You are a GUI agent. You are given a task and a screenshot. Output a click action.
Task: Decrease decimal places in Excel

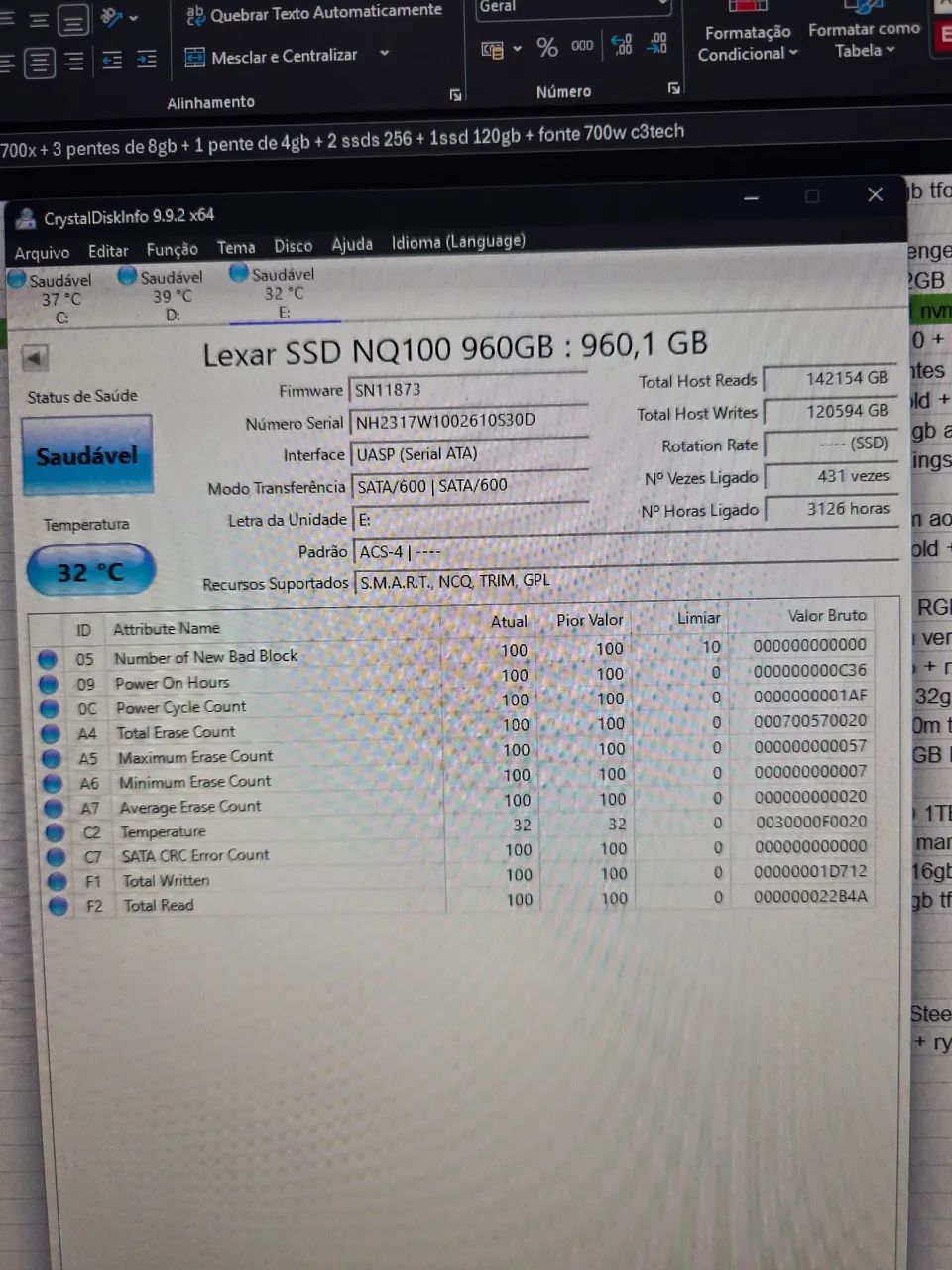[656, 43]
